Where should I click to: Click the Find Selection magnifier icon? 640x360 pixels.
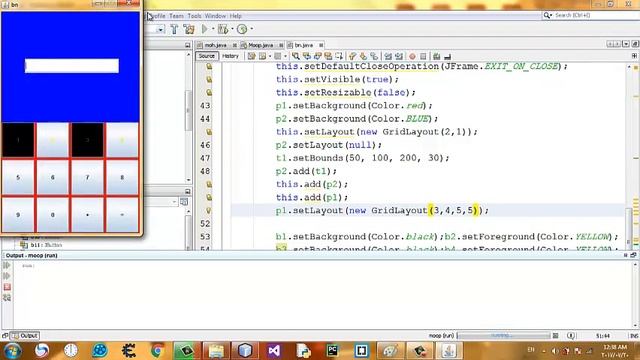coord(296,56)
